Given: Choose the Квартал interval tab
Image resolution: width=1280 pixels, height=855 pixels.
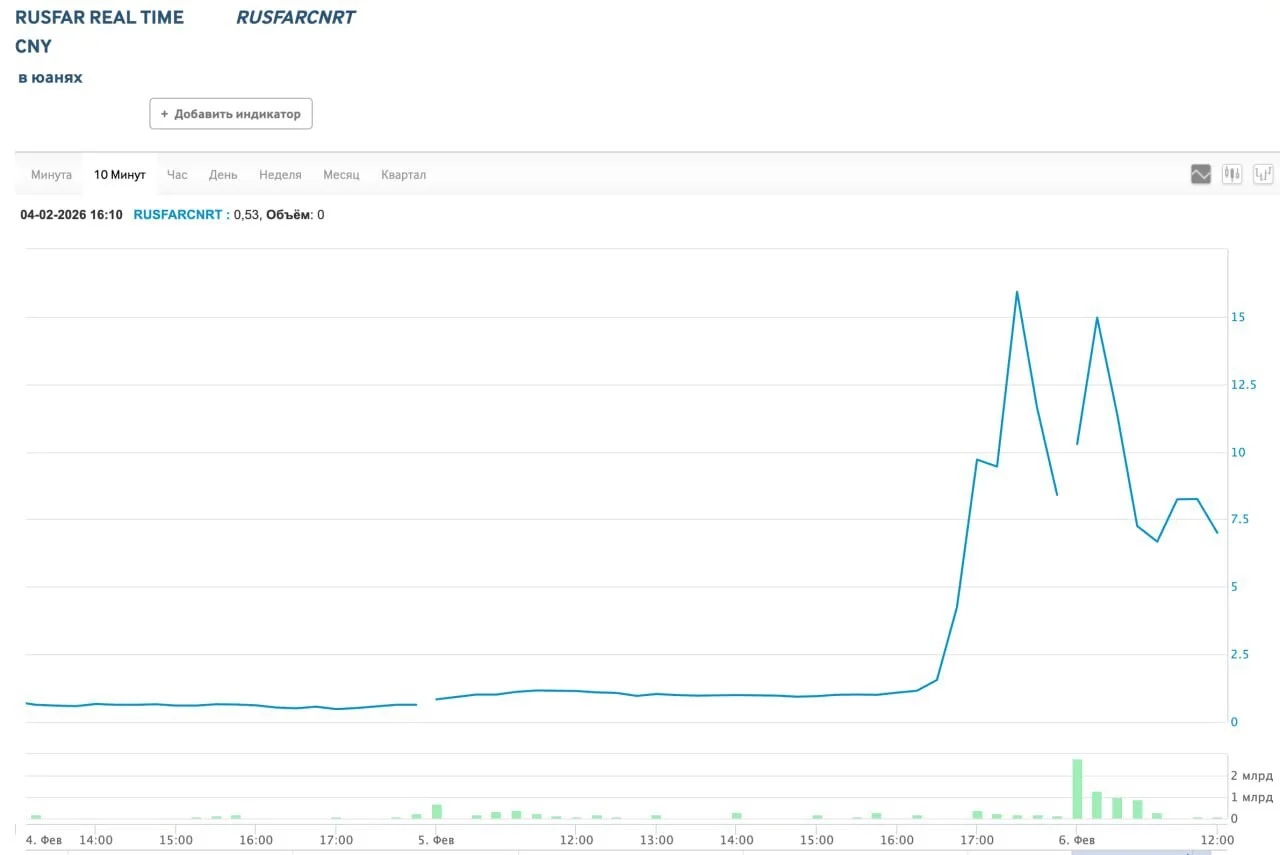Looking at the screenshot, I should (x=403, y=175).
